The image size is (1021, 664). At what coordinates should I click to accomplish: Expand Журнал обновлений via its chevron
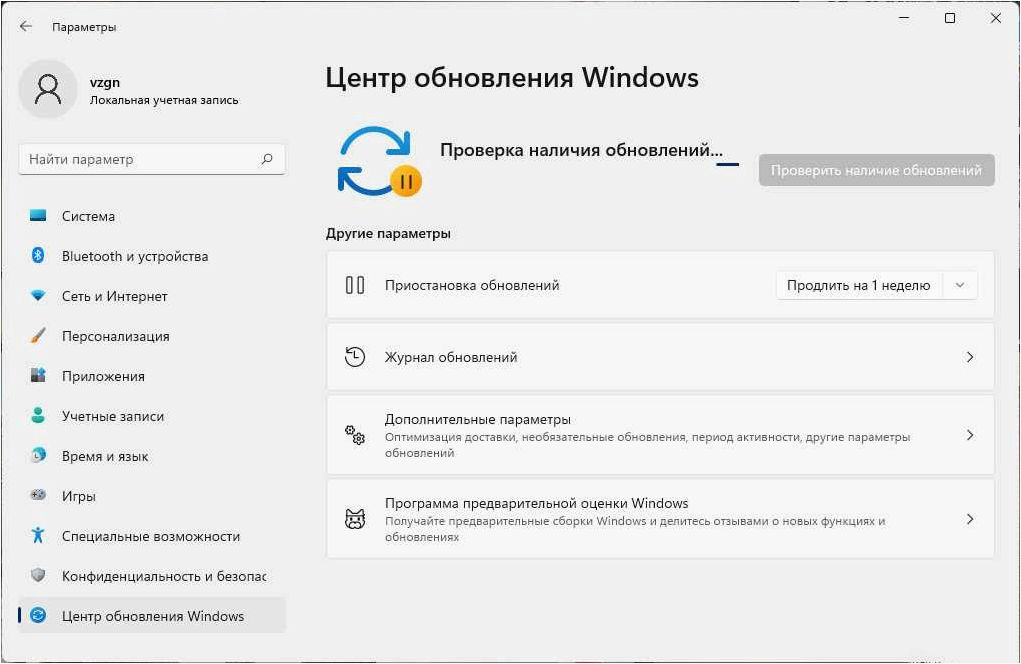coord(970,357)
